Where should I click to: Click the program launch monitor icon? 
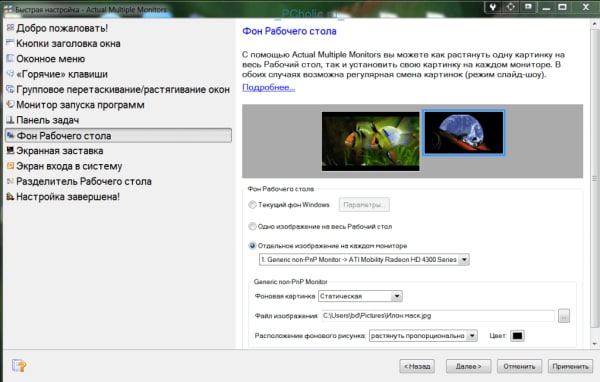click(x=10, y=104)
